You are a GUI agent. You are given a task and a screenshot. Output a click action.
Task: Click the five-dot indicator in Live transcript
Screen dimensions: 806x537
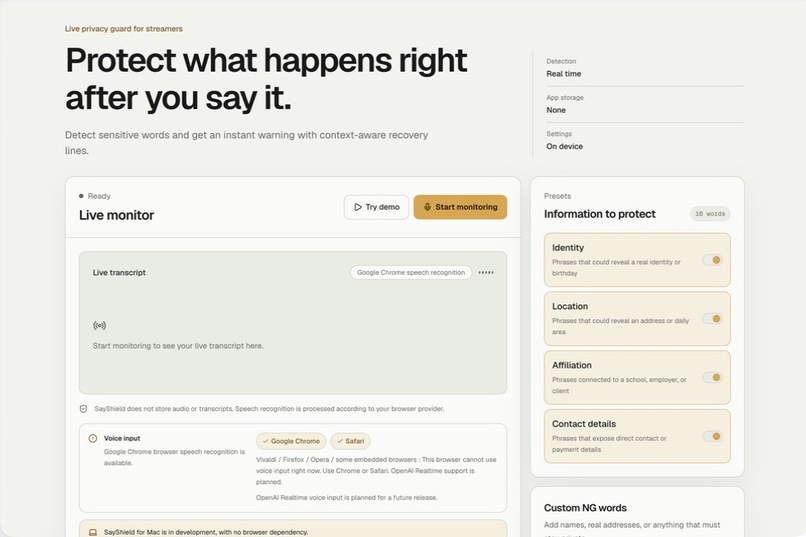click(486, 272)
